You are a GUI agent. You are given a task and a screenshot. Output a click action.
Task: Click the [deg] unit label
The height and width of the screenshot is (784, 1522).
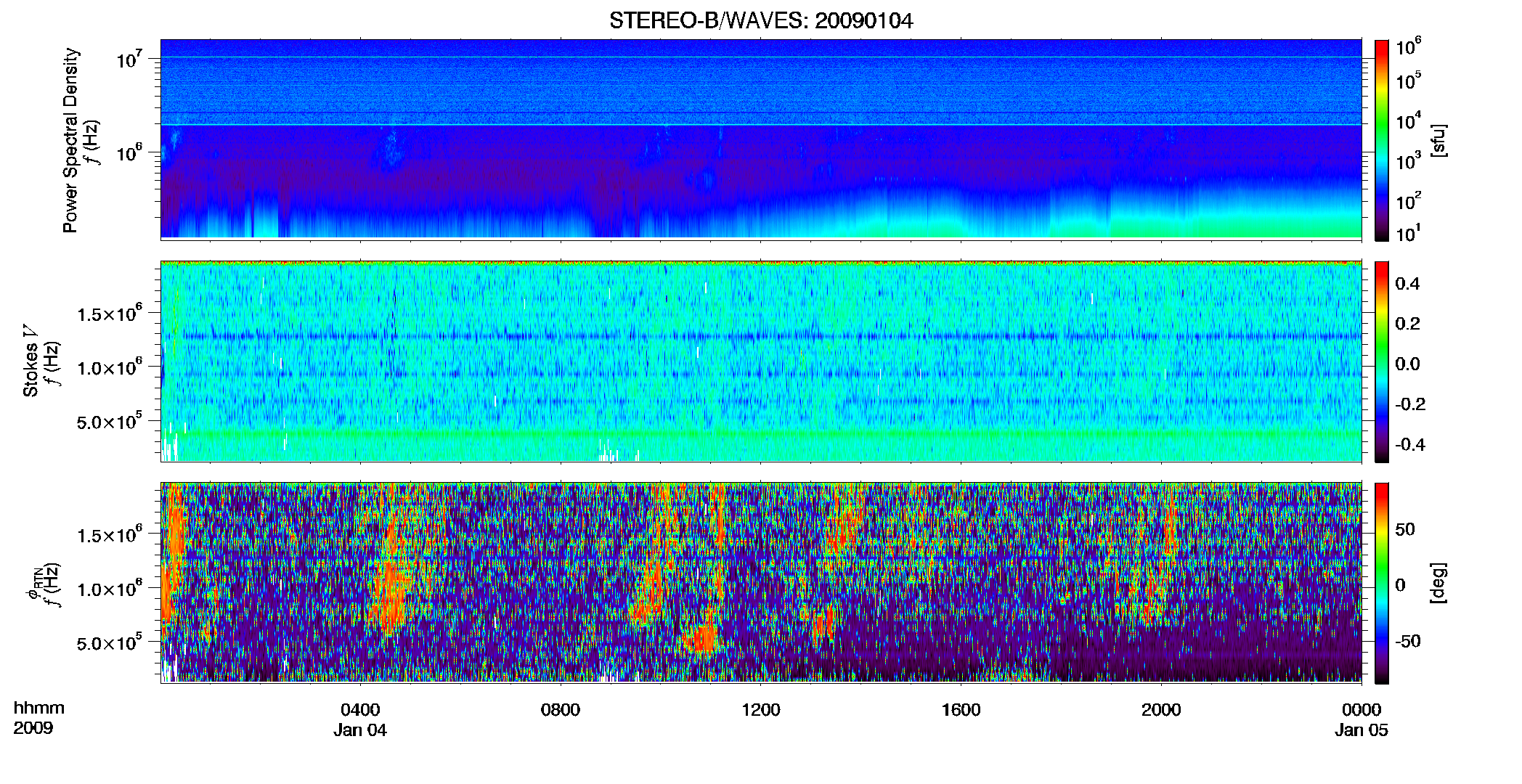[x=1438, y=583]
